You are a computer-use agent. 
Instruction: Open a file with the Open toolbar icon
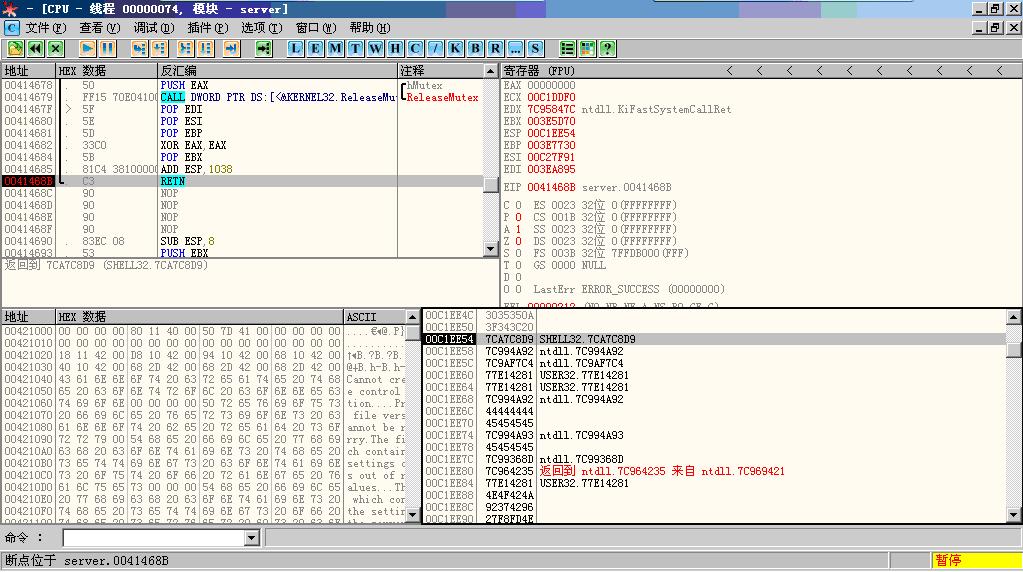pyautogui.click(x=15, y=48)
